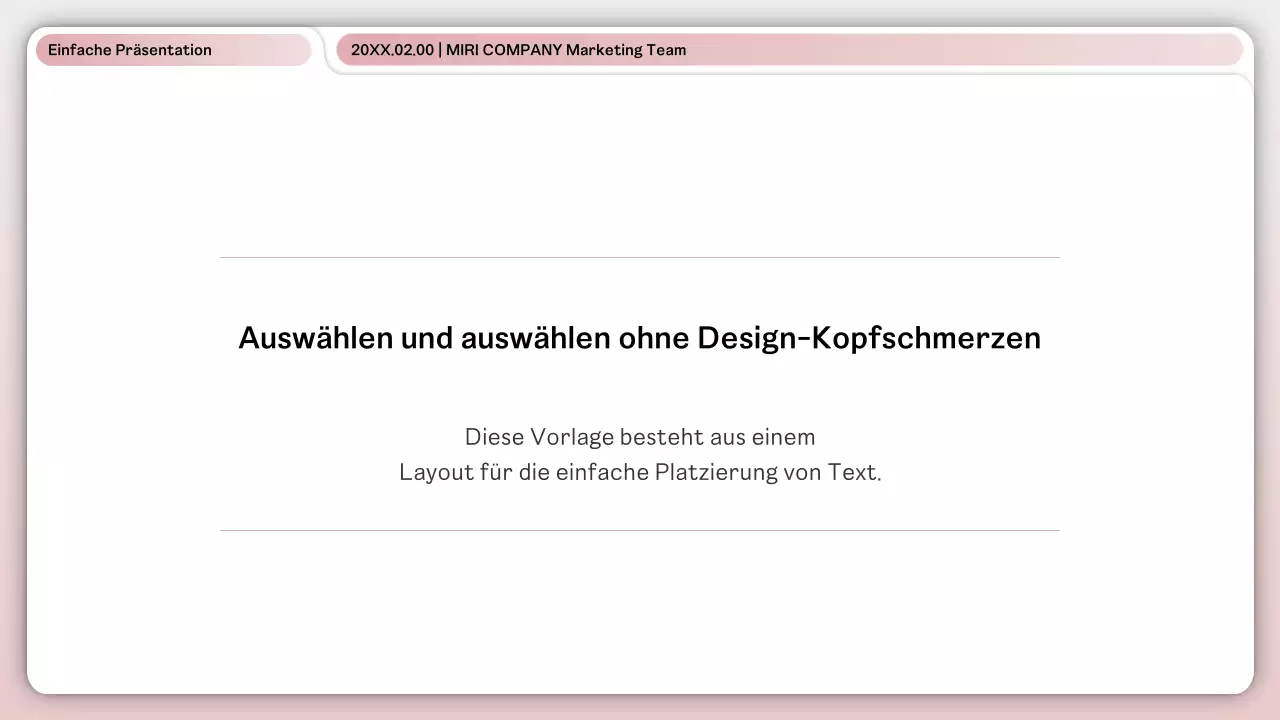Click the 'Einfache Präsentation' header pill
The height and width of the screenshot is (720, 1280).
[x=130, y=49]
